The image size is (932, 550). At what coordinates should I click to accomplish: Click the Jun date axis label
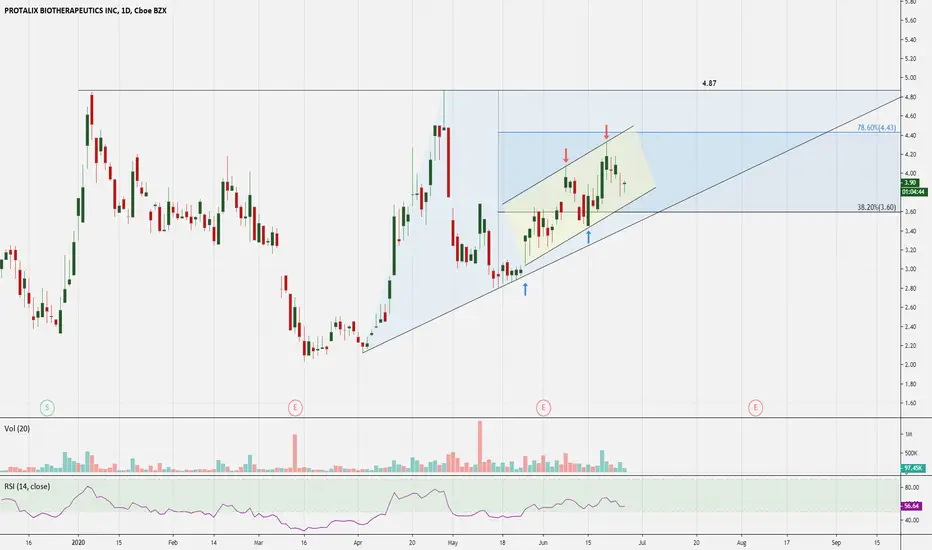[543, 542]
